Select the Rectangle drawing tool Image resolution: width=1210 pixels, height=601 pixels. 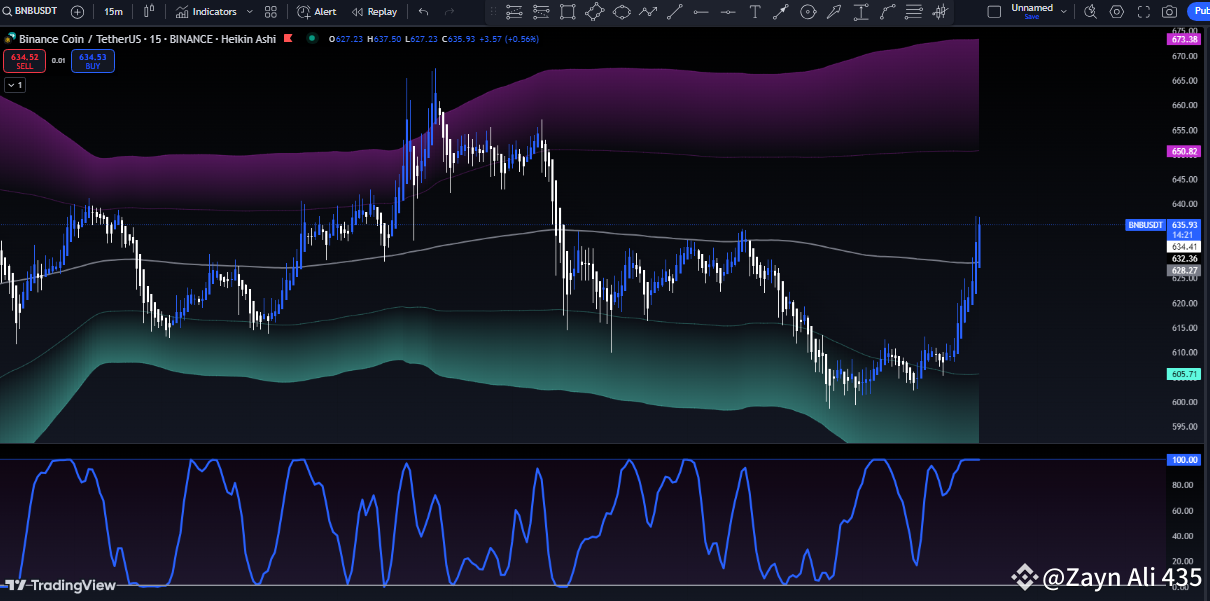(567, 11)
